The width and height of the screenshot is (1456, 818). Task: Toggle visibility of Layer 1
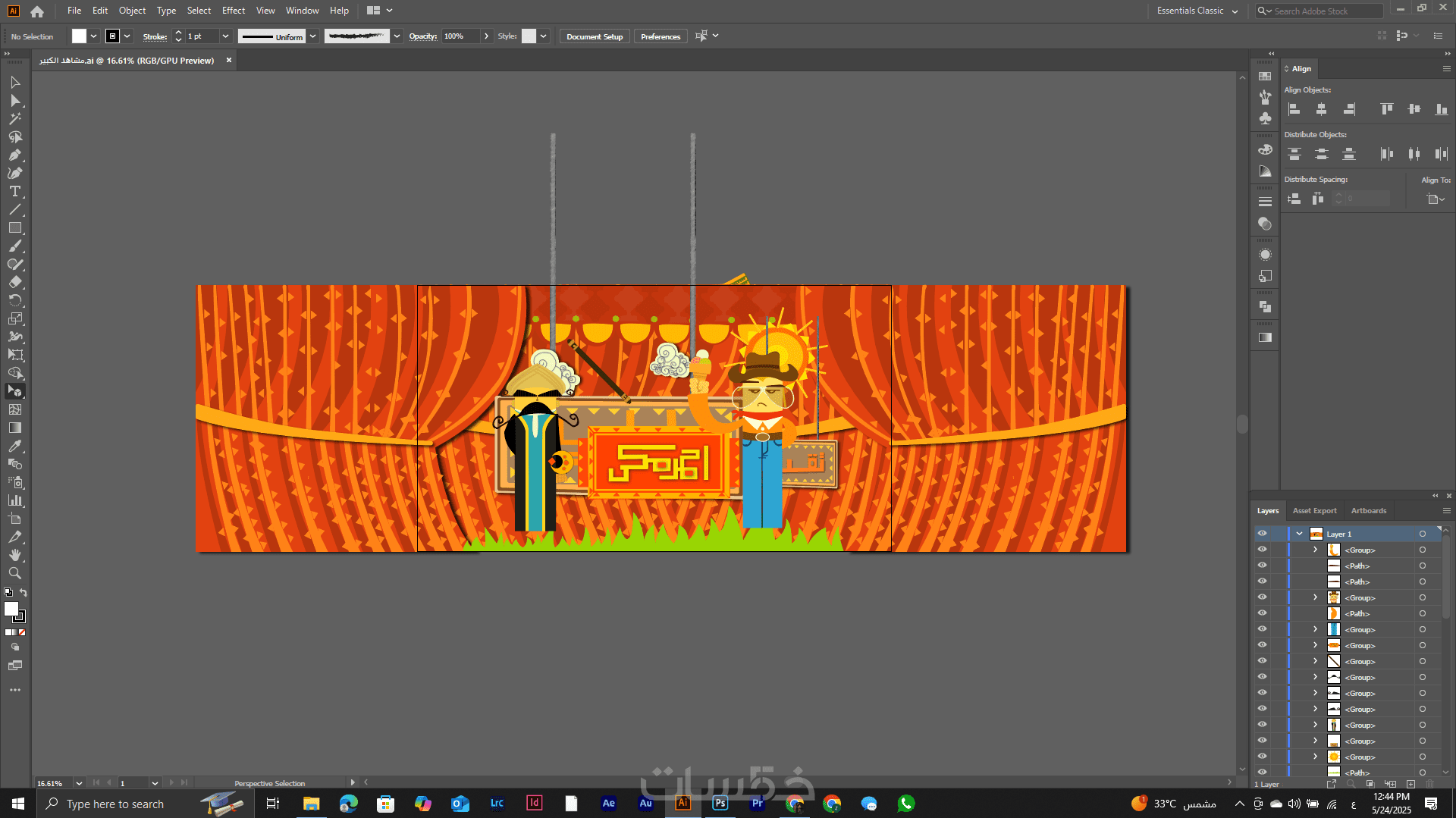(x=1262, y=534)
